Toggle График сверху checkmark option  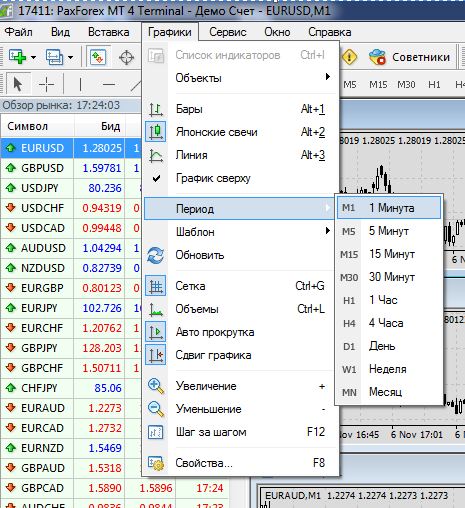(240, 178)
